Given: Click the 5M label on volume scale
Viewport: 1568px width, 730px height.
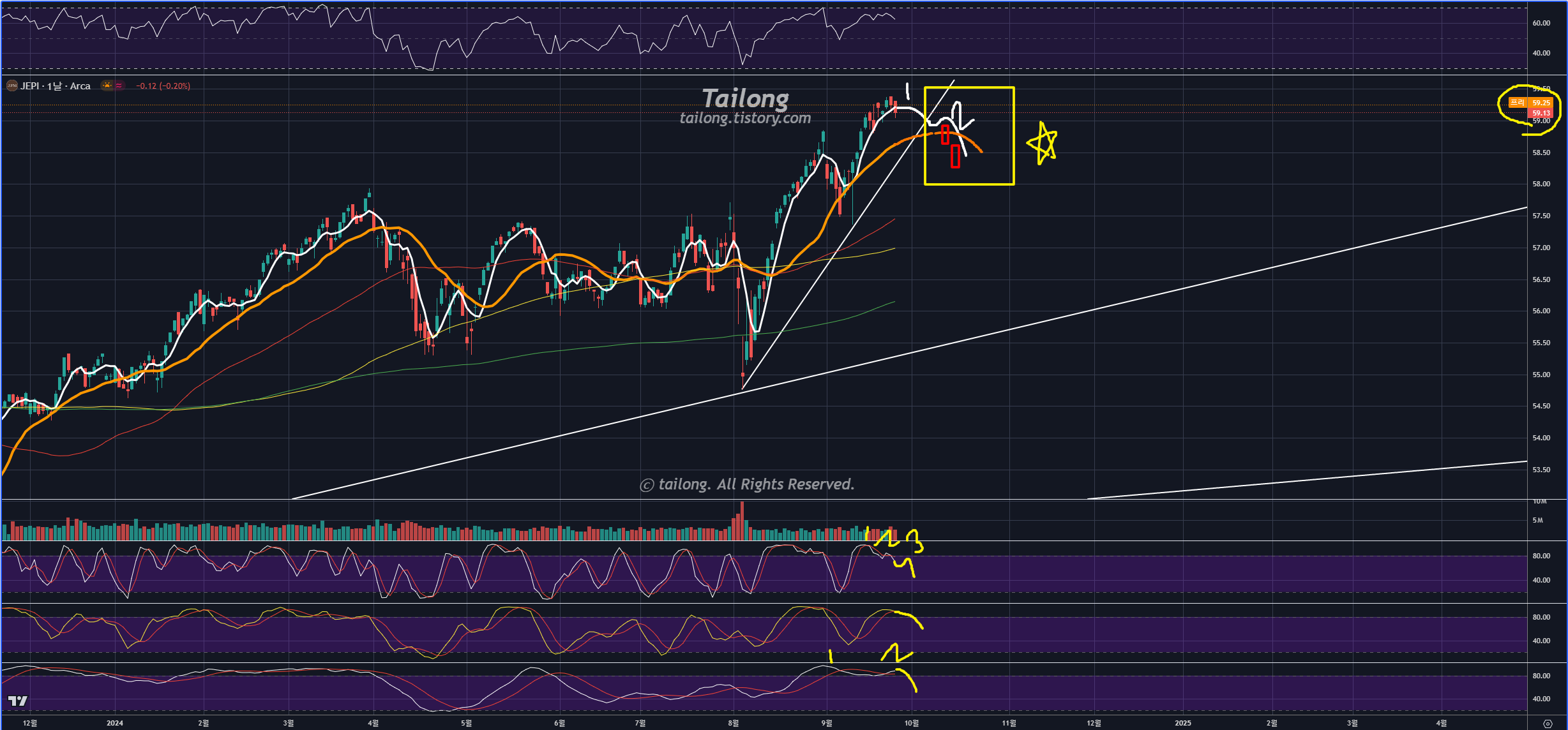Looking at the screenshot, I should (1538, 520).
